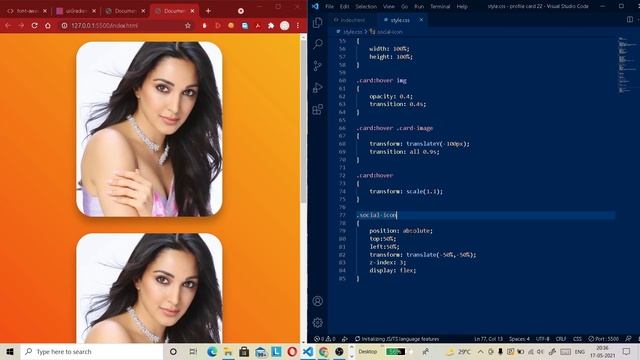Click the code minimap in VS Code

pyautogui.click(x=627, y=65)
